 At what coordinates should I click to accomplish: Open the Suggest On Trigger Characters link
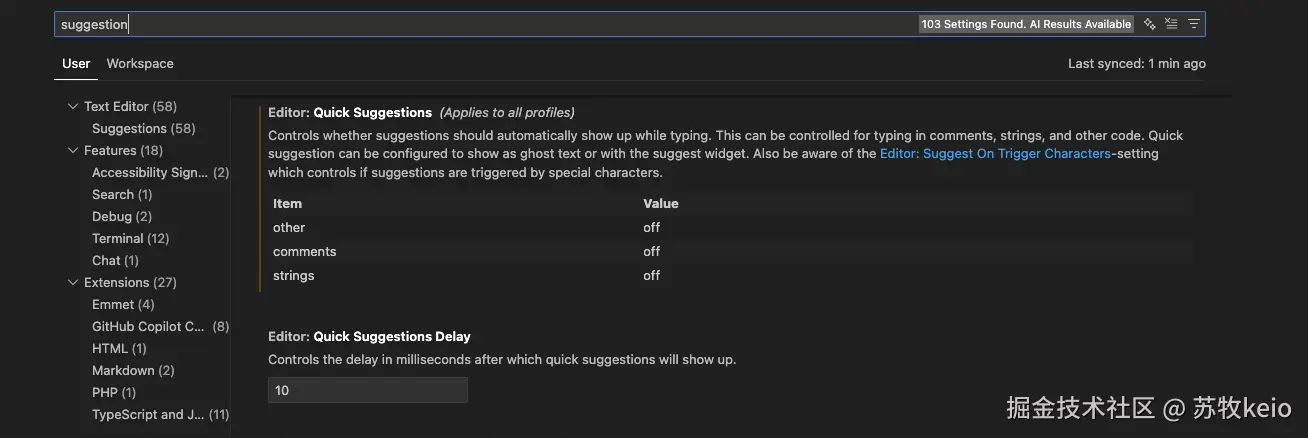995,154
